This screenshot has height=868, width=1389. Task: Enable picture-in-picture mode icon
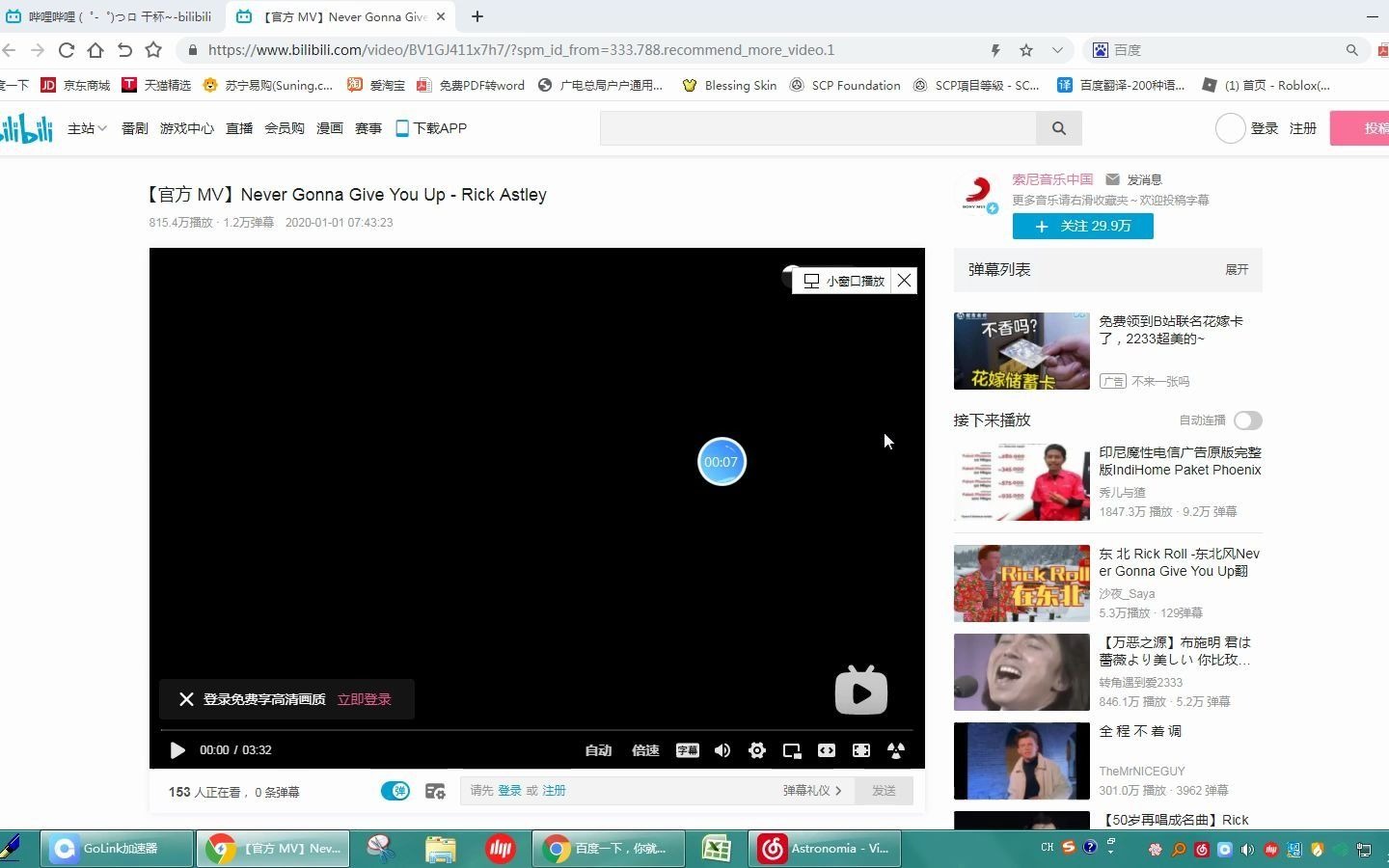[792, 750]
